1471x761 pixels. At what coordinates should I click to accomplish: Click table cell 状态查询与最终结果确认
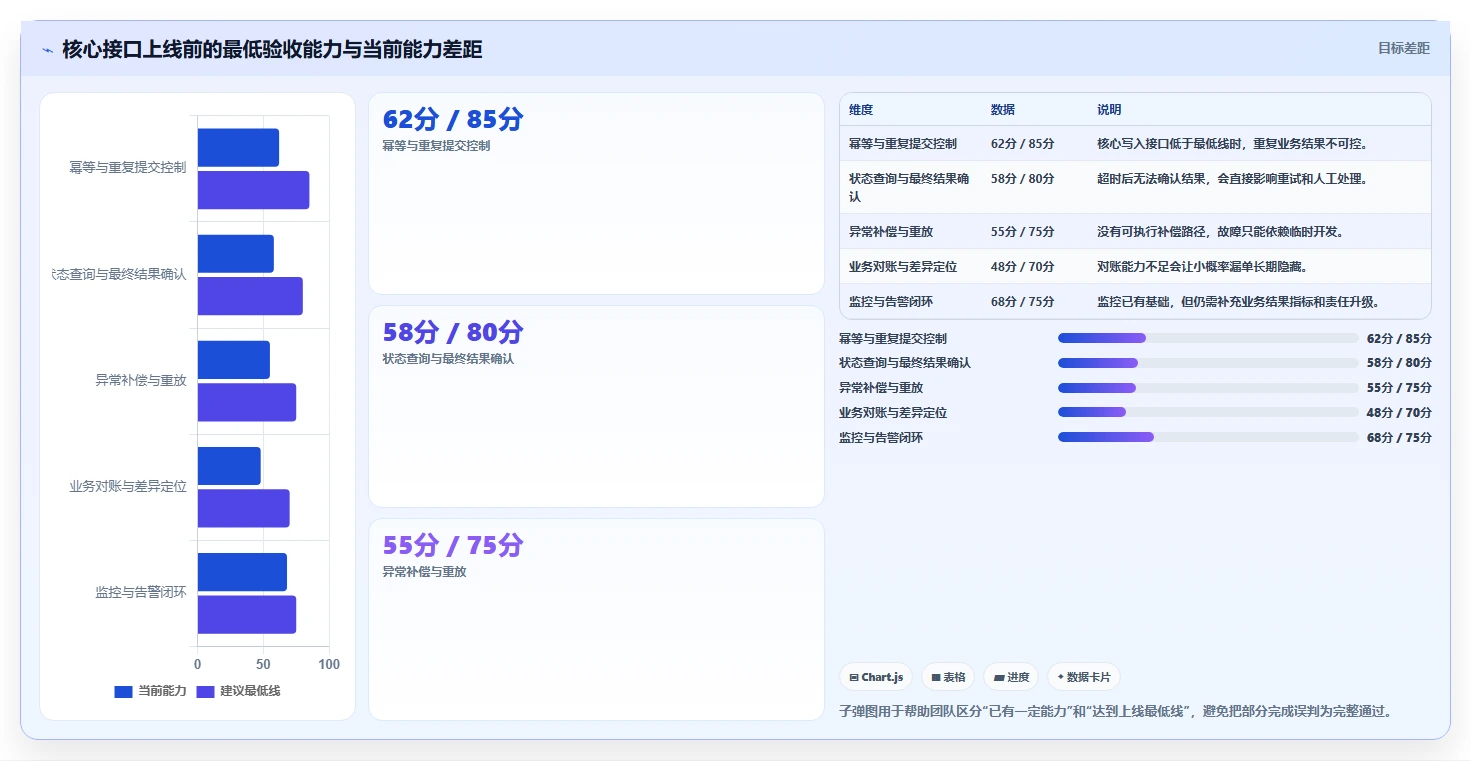909,188
